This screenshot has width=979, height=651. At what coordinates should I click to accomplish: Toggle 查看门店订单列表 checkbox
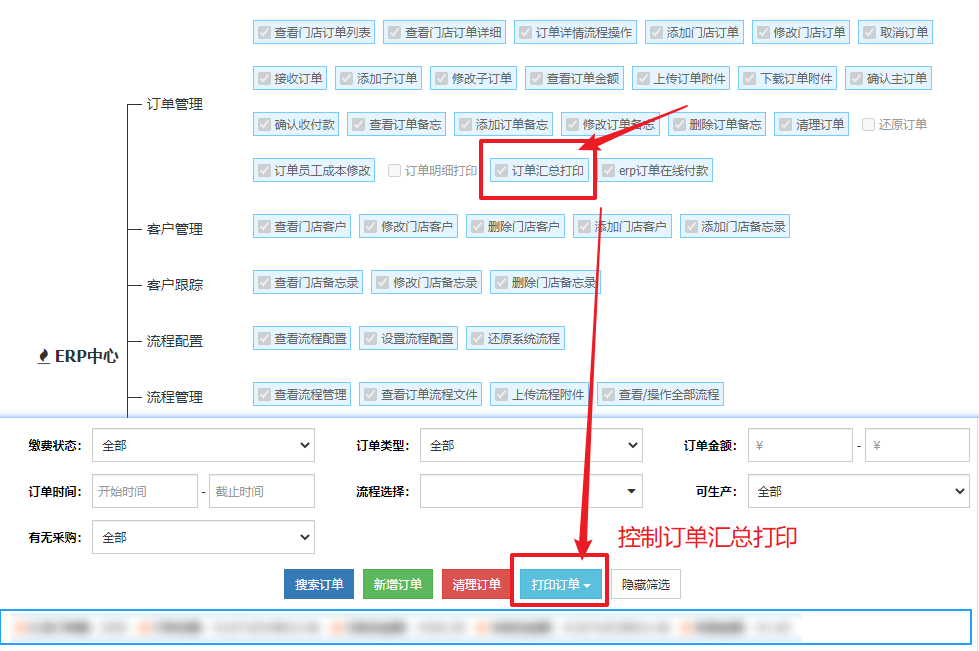tap(264, 33)
